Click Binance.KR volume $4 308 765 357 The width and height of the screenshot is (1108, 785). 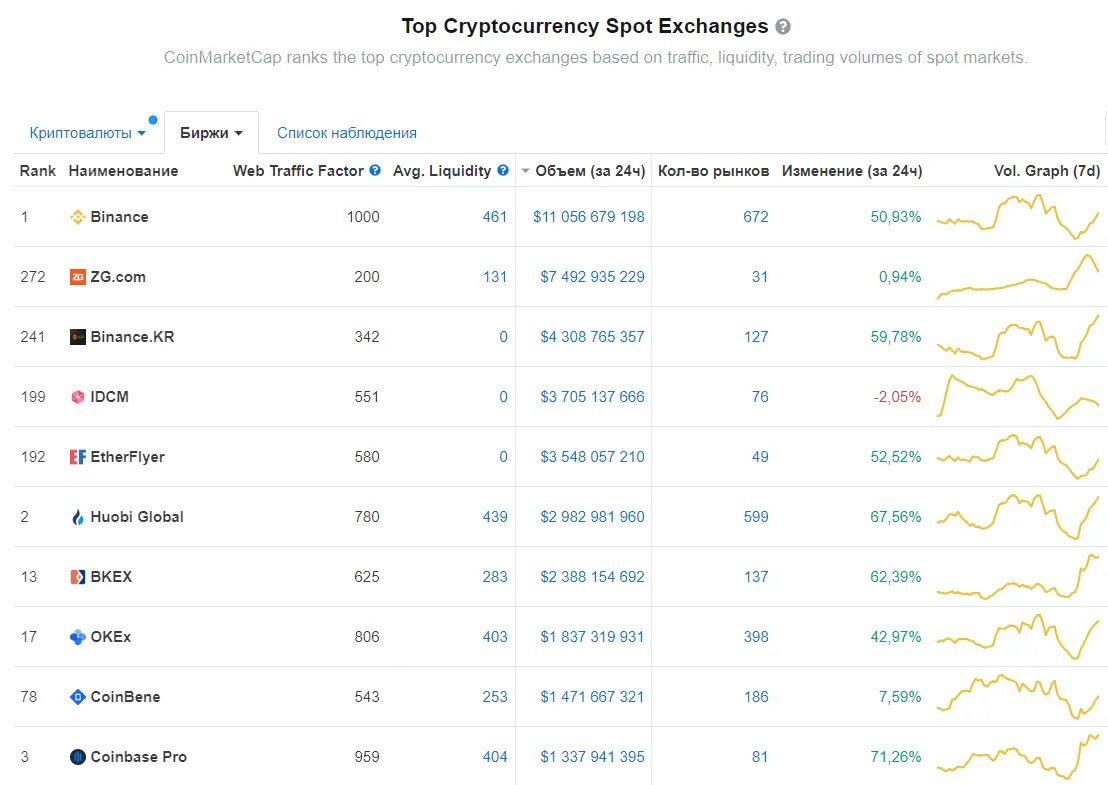tap(592, 337)
